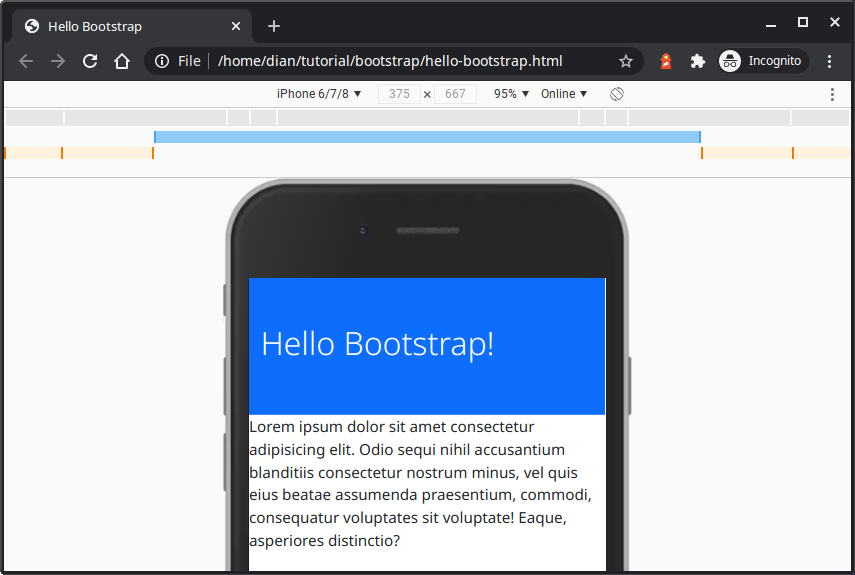The height and width of the screenshot is (575, 855).
Task: Rotate the device orientation
Action: click(617, 94)
